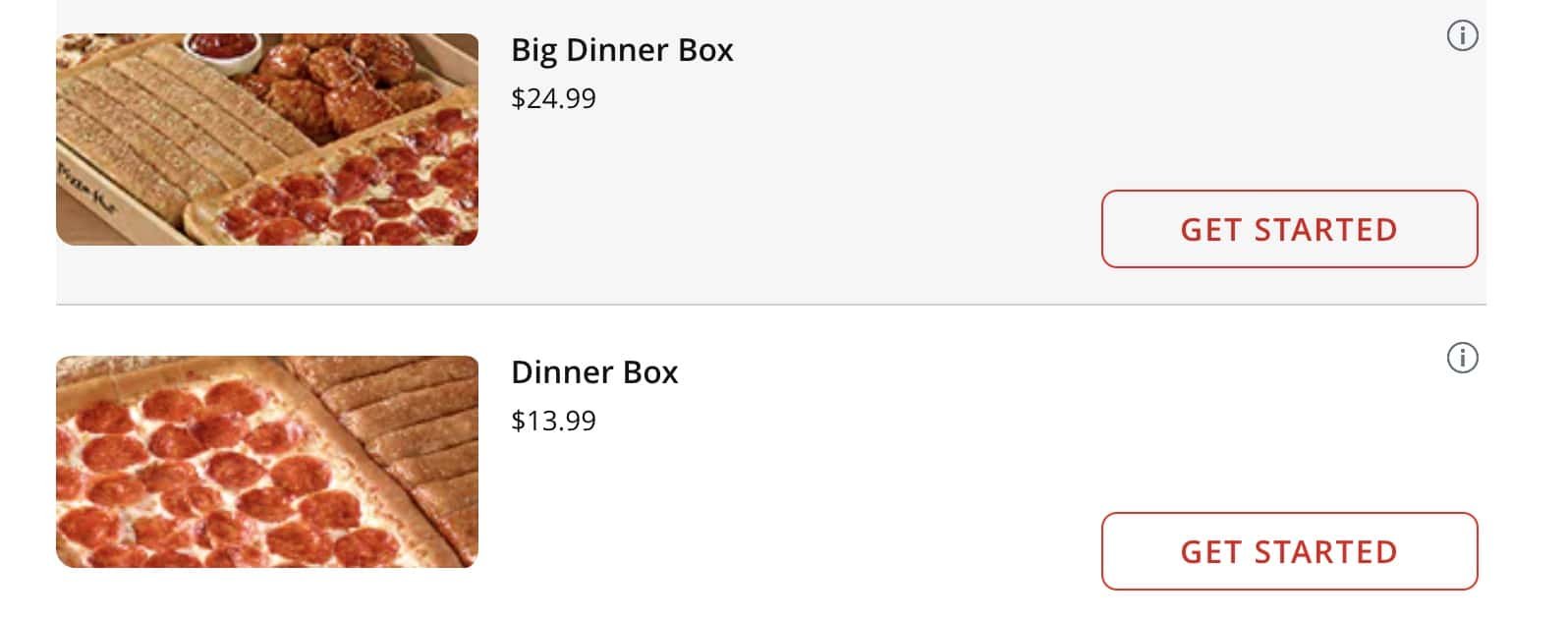Click the $24.99 price text
Image resolution: width=1568 pixels, height=621 pixels.
[x=553, y=97]
